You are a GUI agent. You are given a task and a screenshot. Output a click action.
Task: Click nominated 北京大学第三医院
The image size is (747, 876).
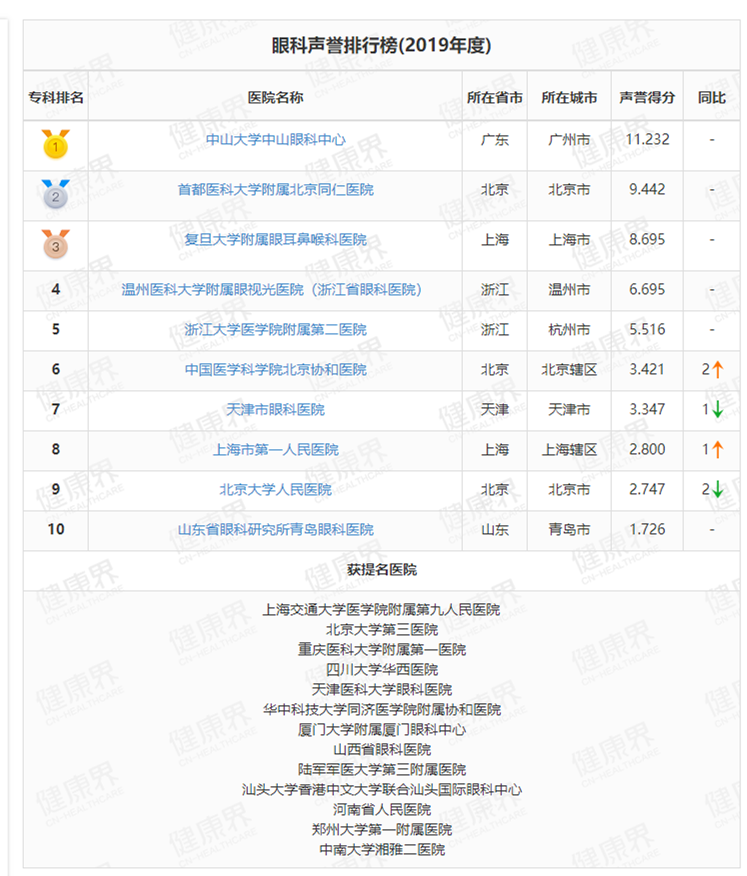(x=382, y=630)
